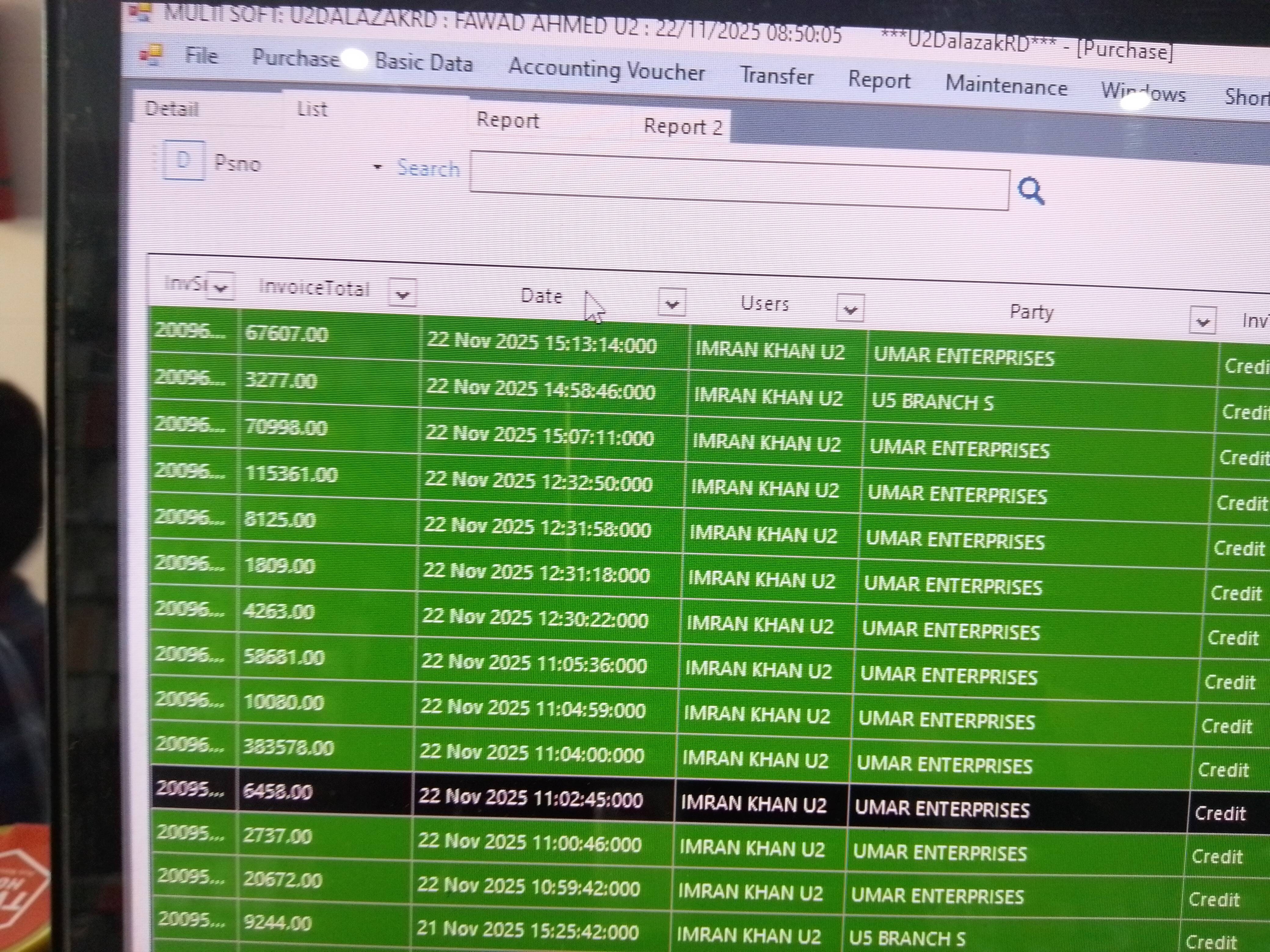This screenshot has height=952, width=1270.
Task: Select the invoice row totaling 383578.00
Action: coord(288,748)
